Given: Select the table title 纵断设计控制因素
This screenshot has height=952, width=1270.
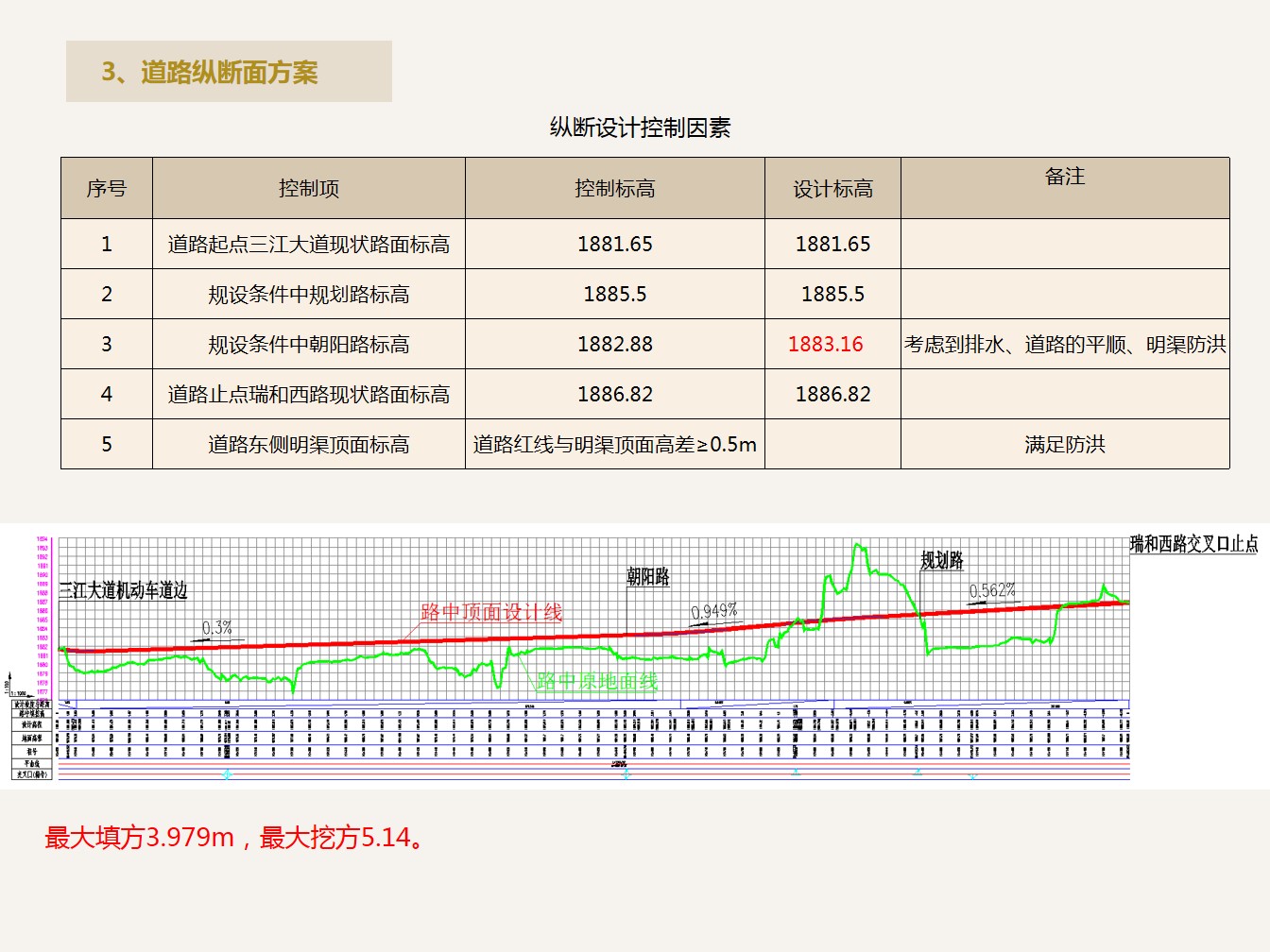Looking at the screenshot, I should point(640,127).
